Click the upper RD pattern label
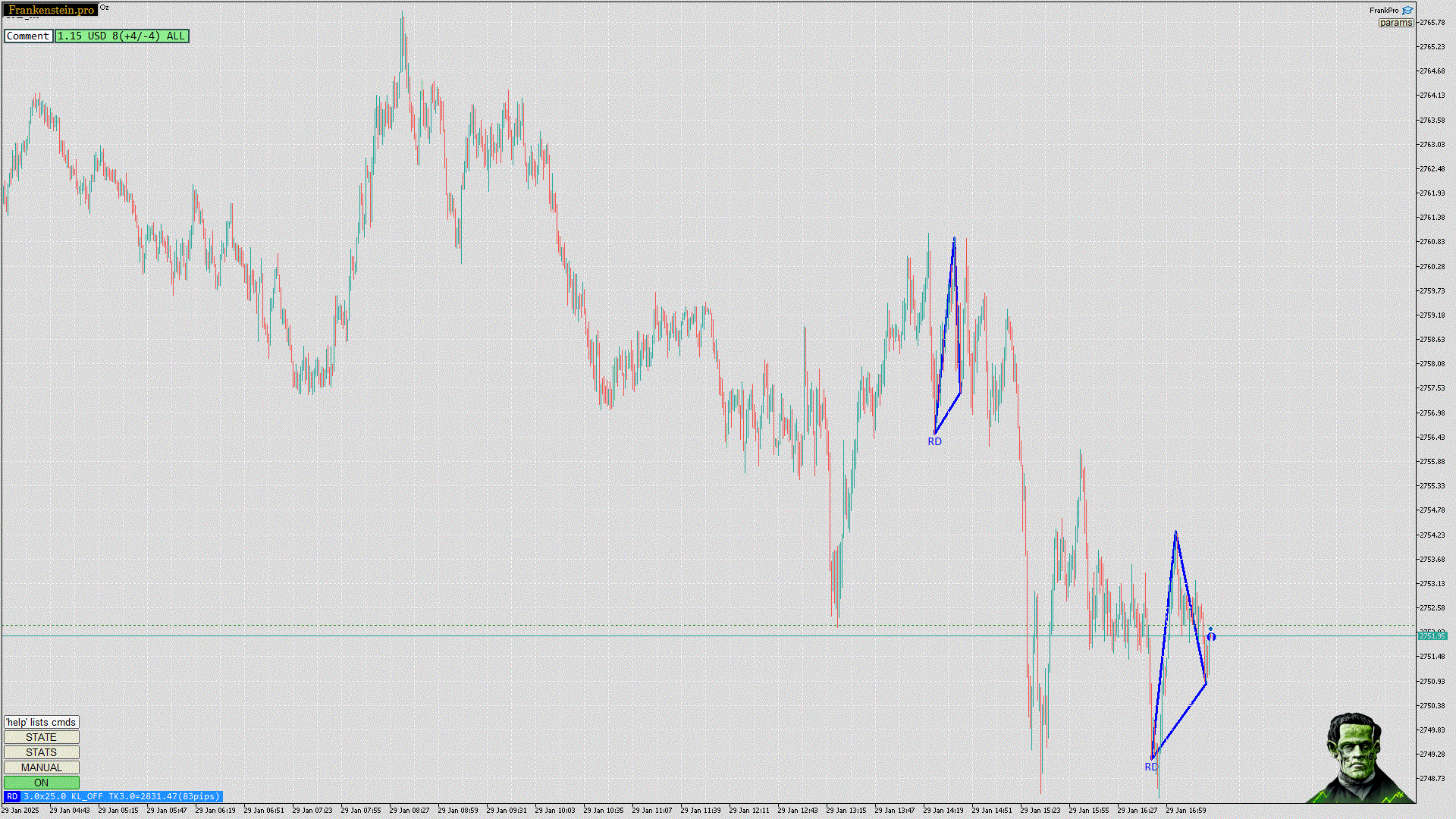Image resolution: width=1456 pixels, height=819 pixels. coord(934,441)
